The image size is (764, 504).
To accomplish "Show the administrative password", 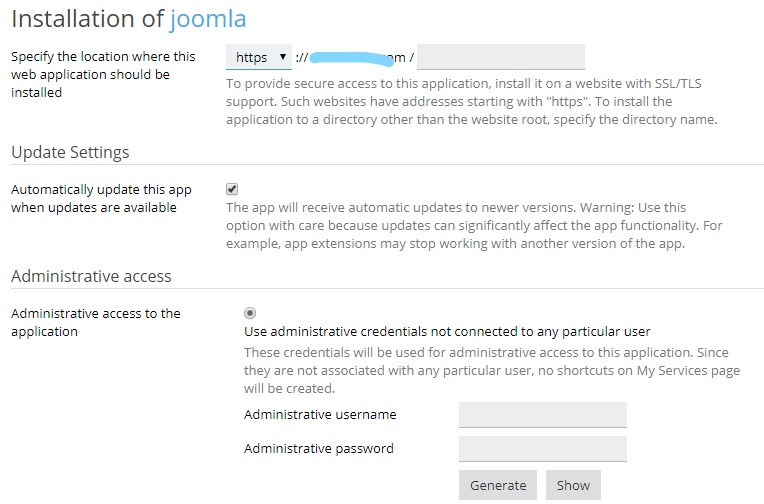I will coord(573,485).
